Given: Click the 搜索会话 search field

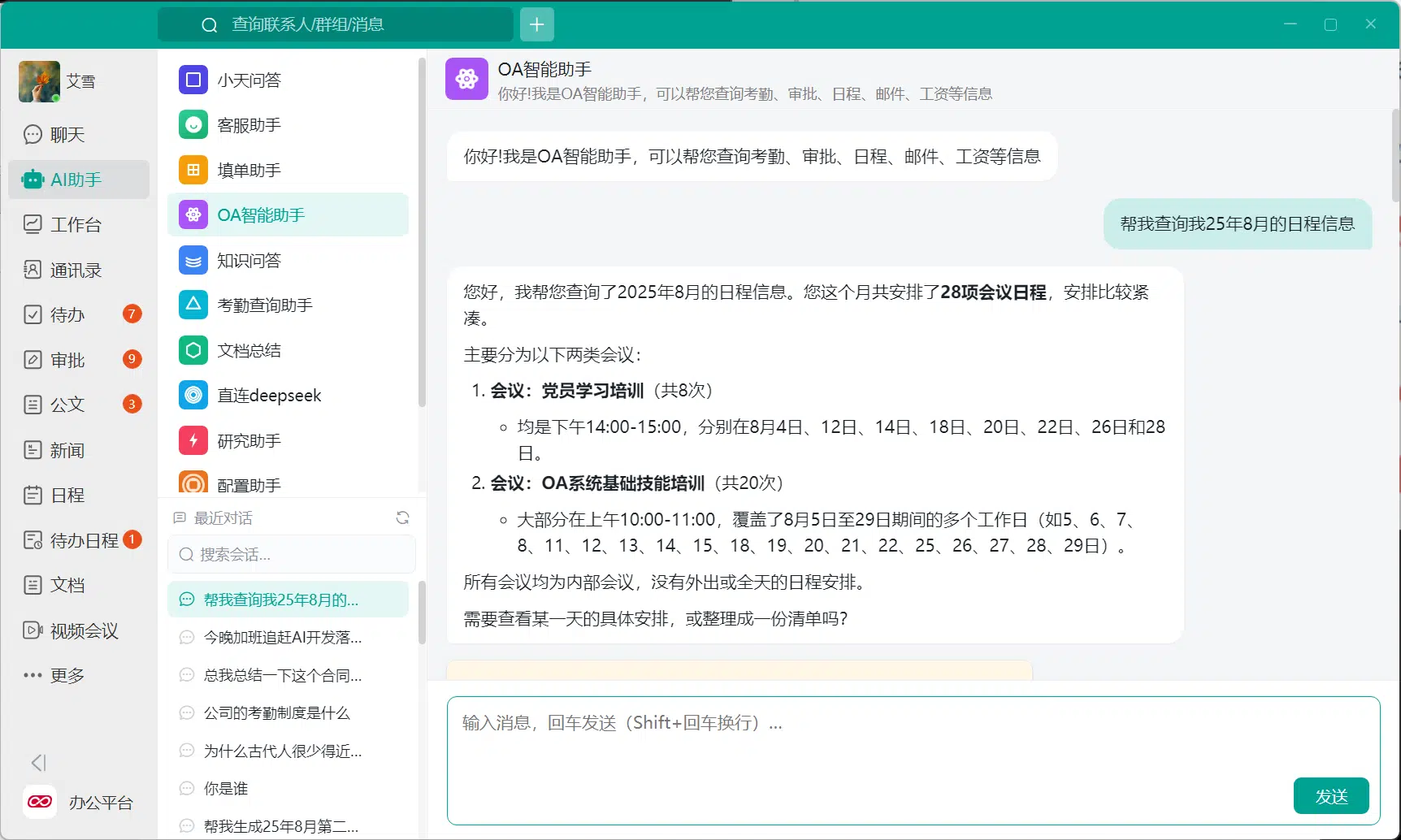Looking at the screenshot, I should [x=292, y=554].
